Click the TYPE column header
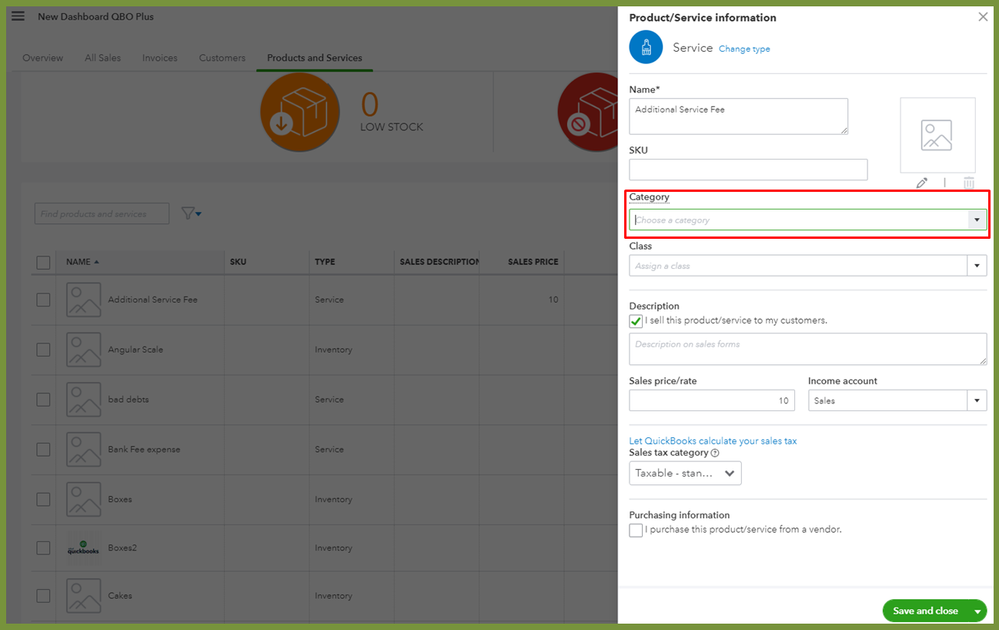 (325, 262)
